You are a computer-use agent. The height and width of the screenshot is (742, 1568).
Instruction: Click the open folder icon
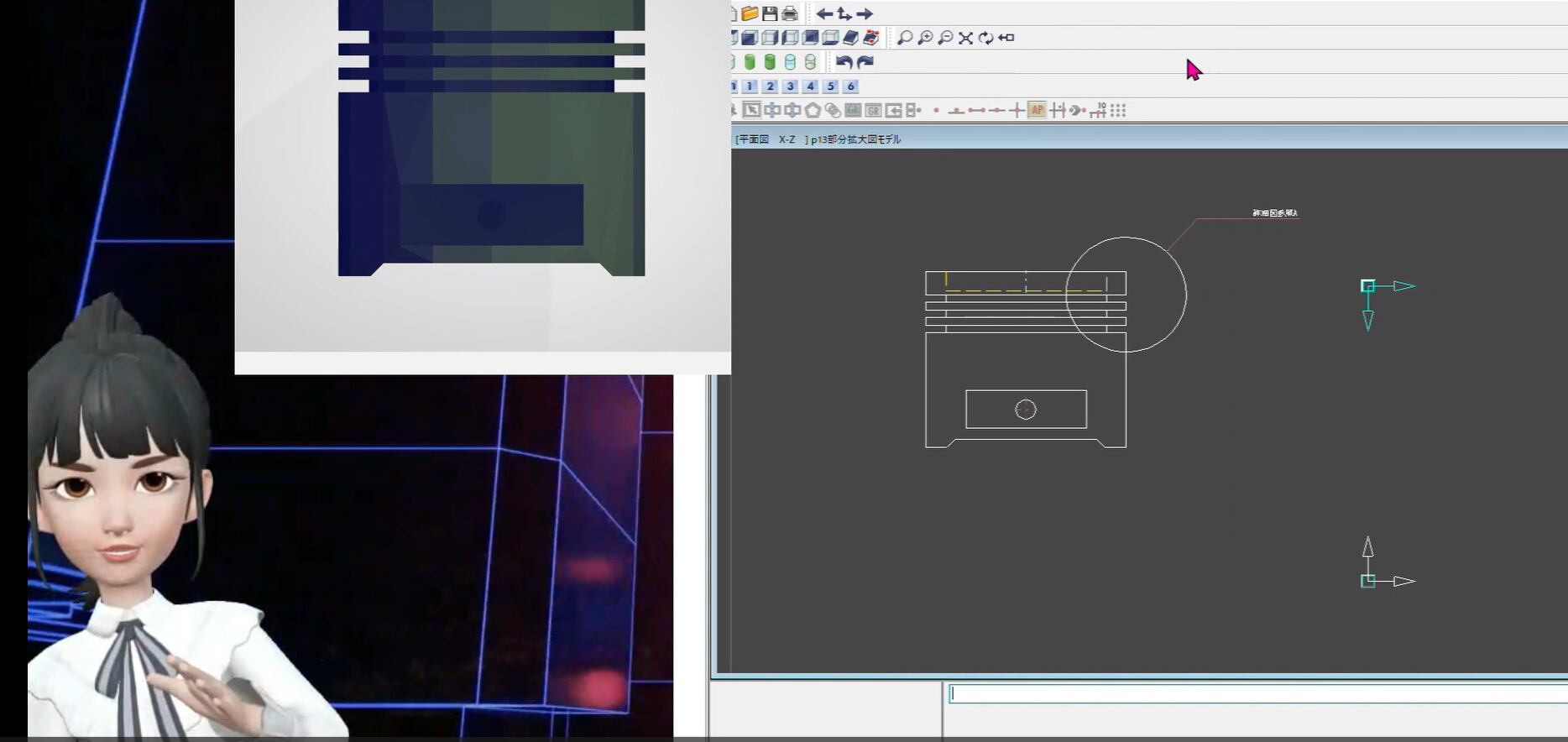[x=750, y=13]
